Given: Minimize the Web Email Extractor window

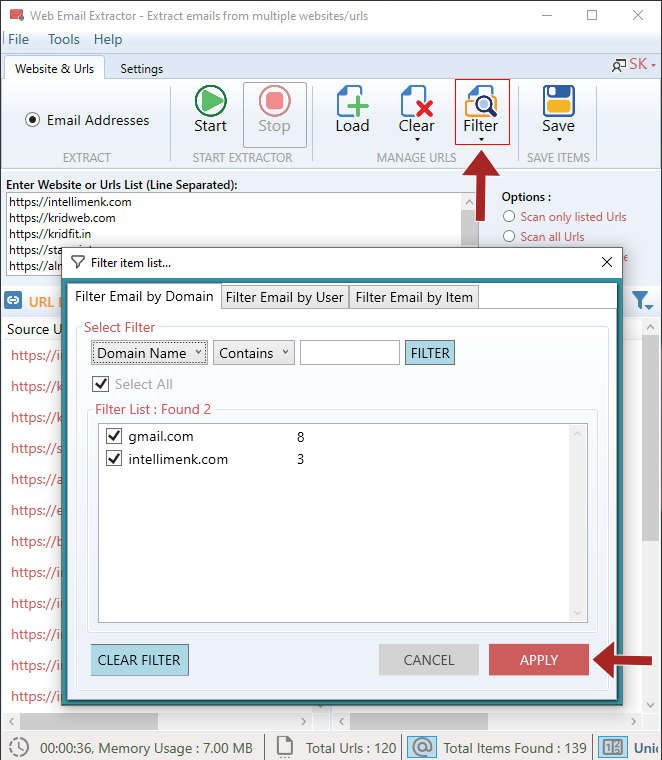Looking at the screenshot, I should 547,16.
